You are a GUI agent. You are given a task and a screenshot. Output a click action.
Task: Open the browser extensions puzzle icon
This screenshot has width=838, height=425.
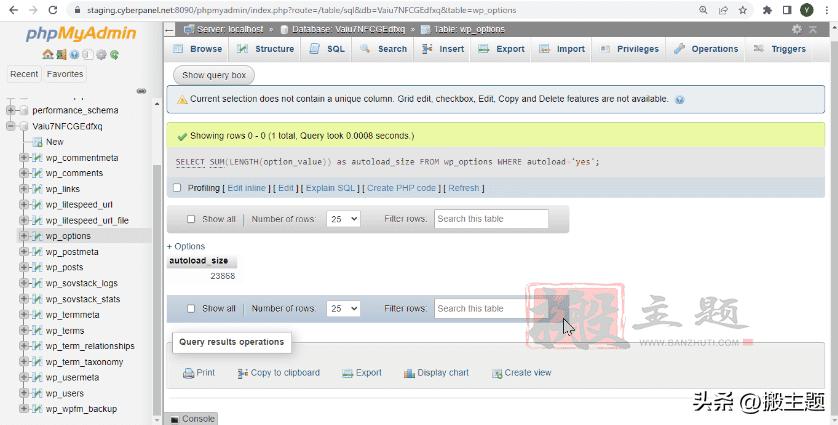pyautogui.click(x=767, y=10)
